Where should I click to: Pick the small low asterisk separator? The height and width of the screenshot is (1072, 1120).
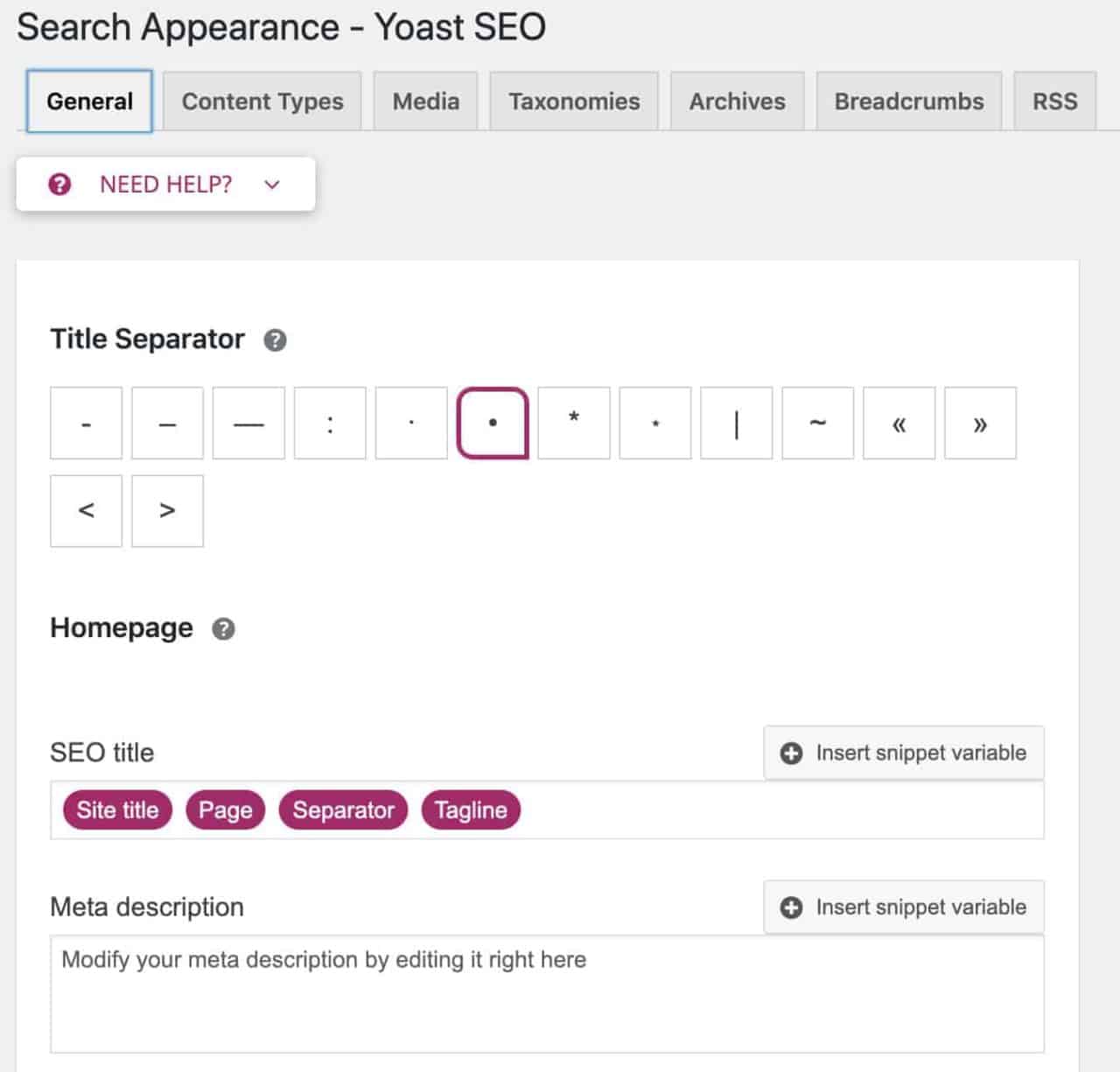tap(655, 424)
